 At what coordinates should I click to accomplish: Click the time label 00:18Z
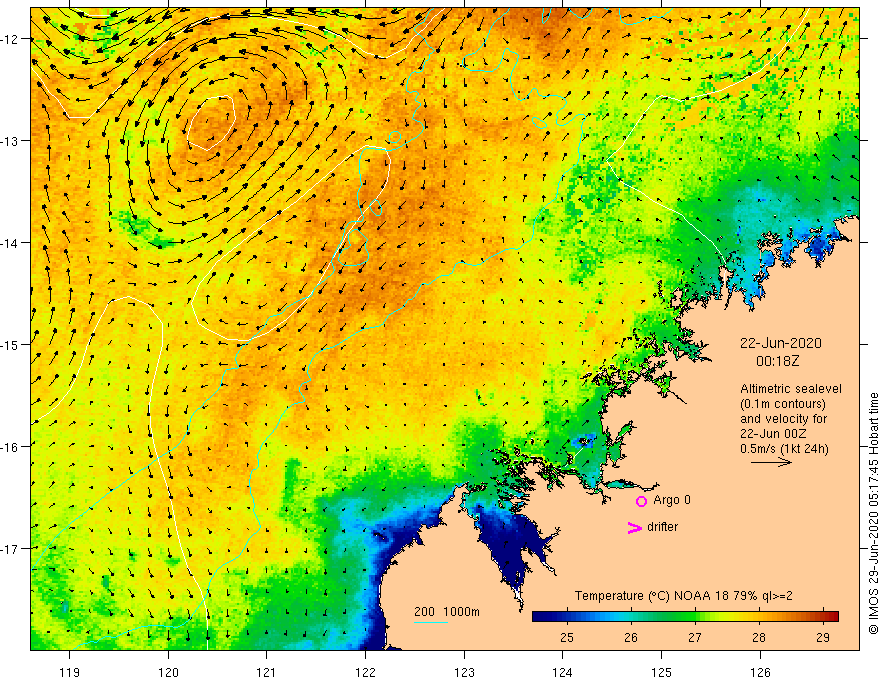777,361
